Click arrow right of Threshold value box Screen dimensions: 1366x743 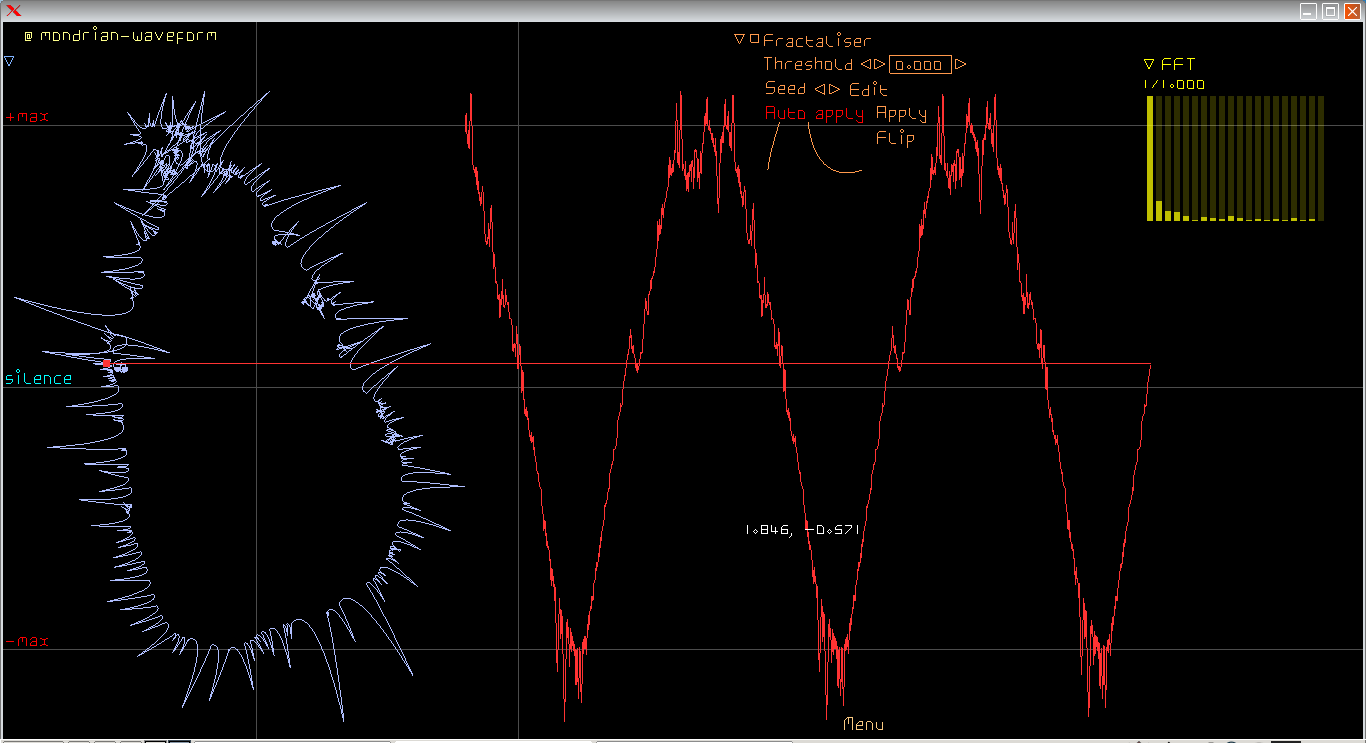coord(961,65)
